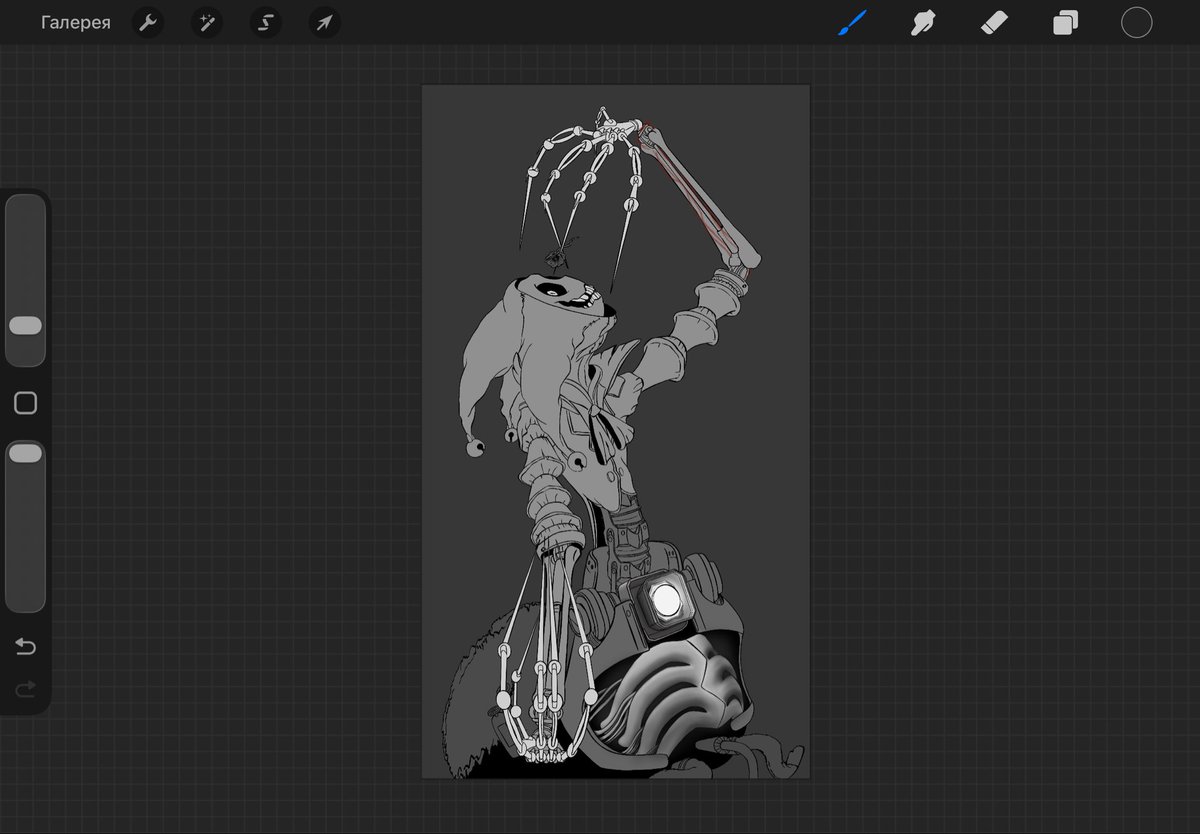Open the Layers panel
The image size is (1200, 834).
(x=1065, y=23)
